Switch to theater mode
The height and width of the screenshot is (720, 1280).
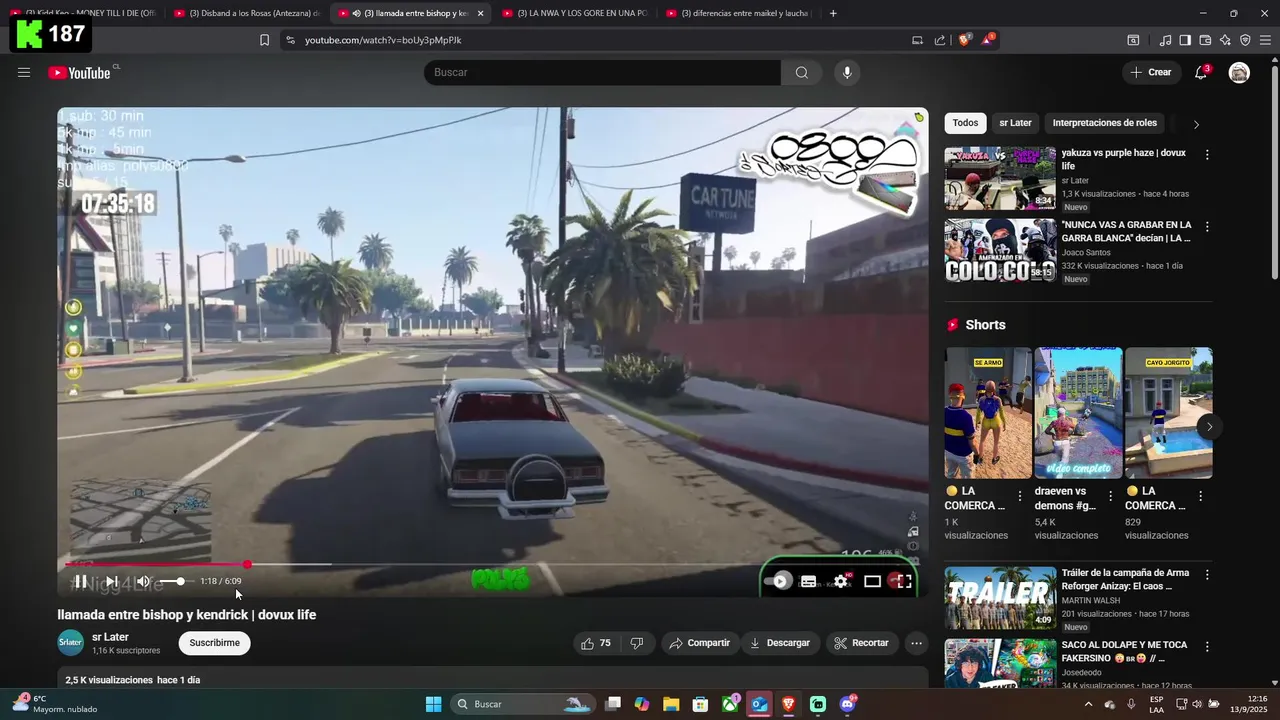[x=872, y=581]
